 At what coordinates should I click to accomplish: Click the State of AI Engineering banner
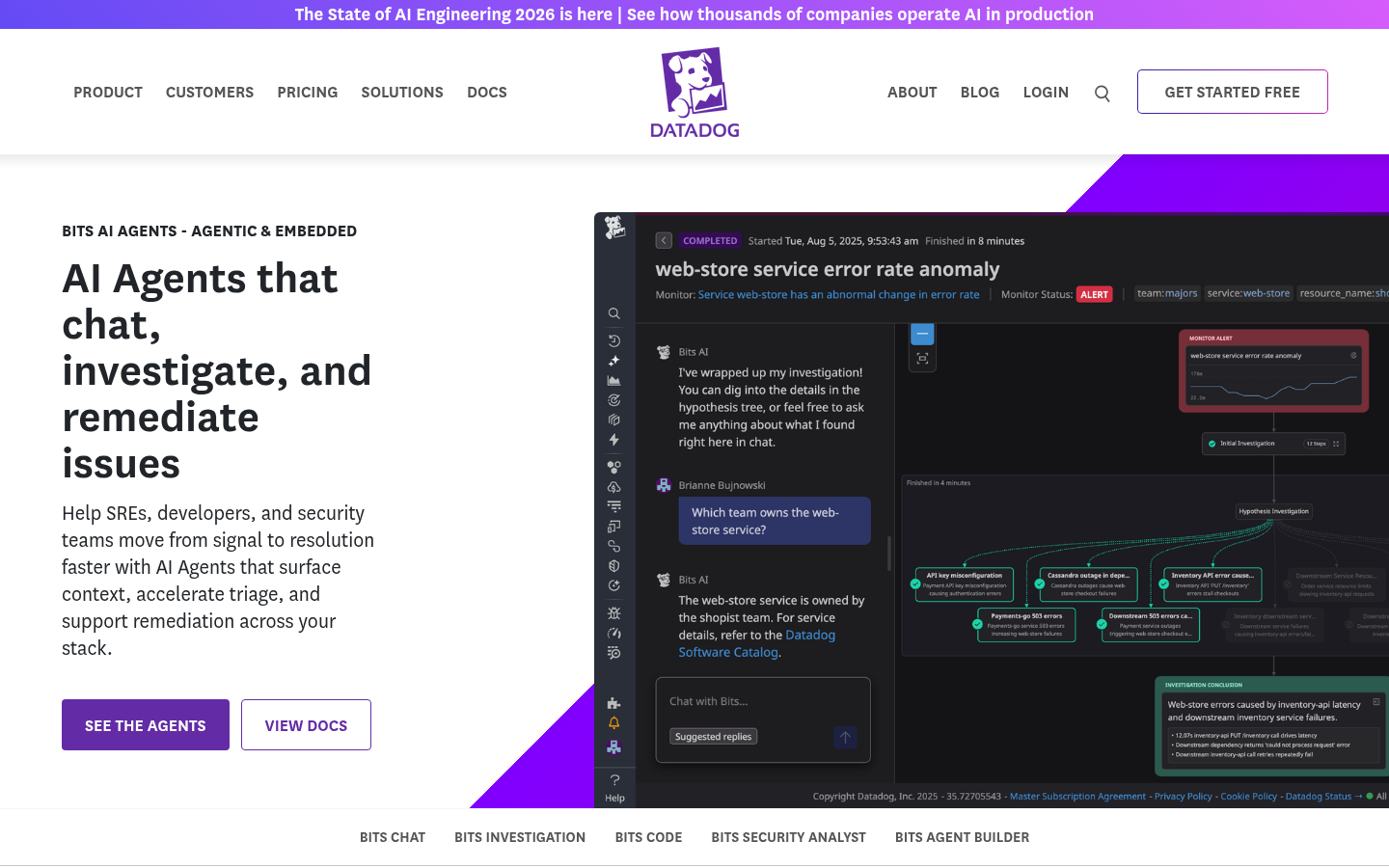click(x=694, y=14)
